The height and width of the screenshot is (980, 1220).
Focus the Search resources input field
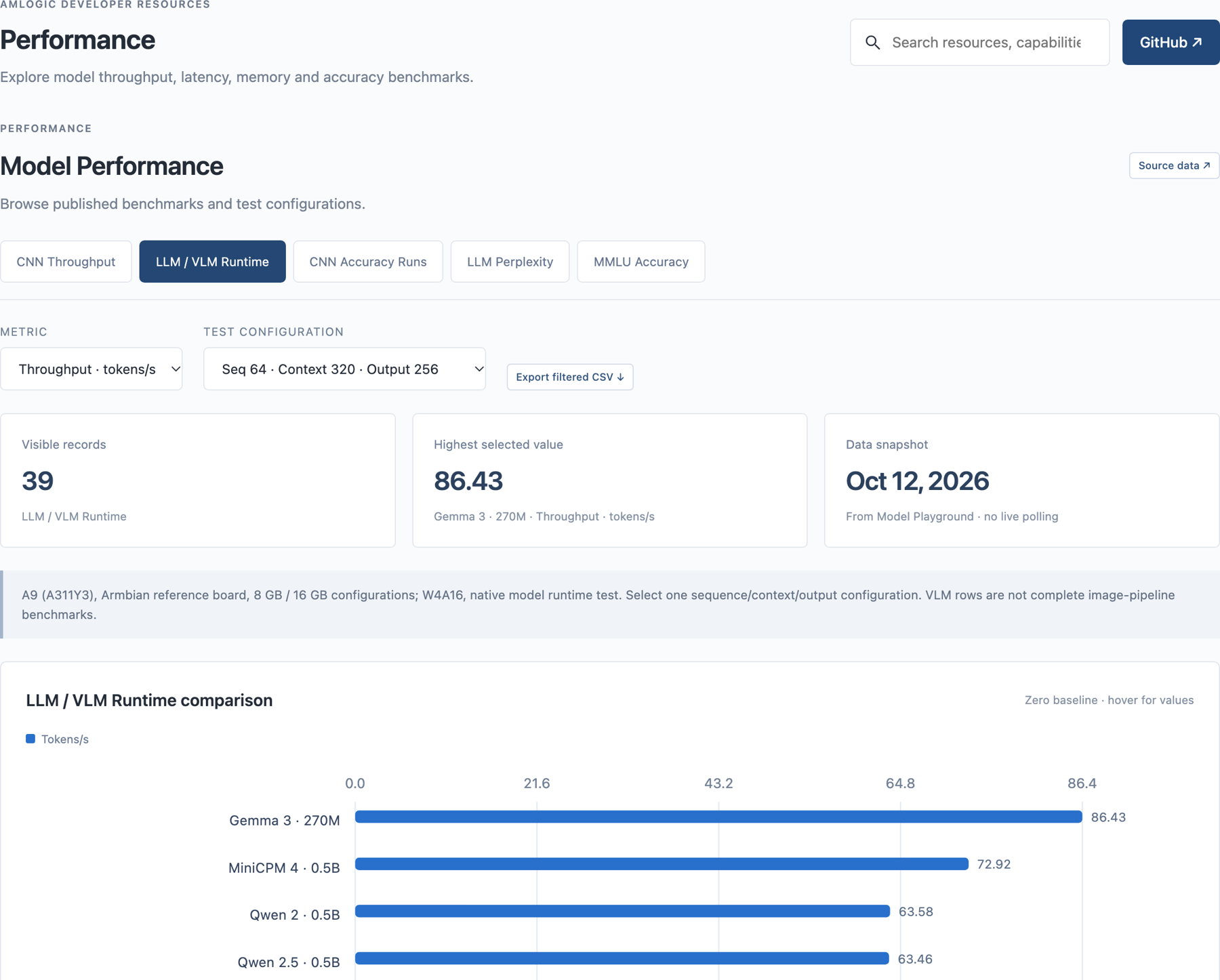(979, 42)
